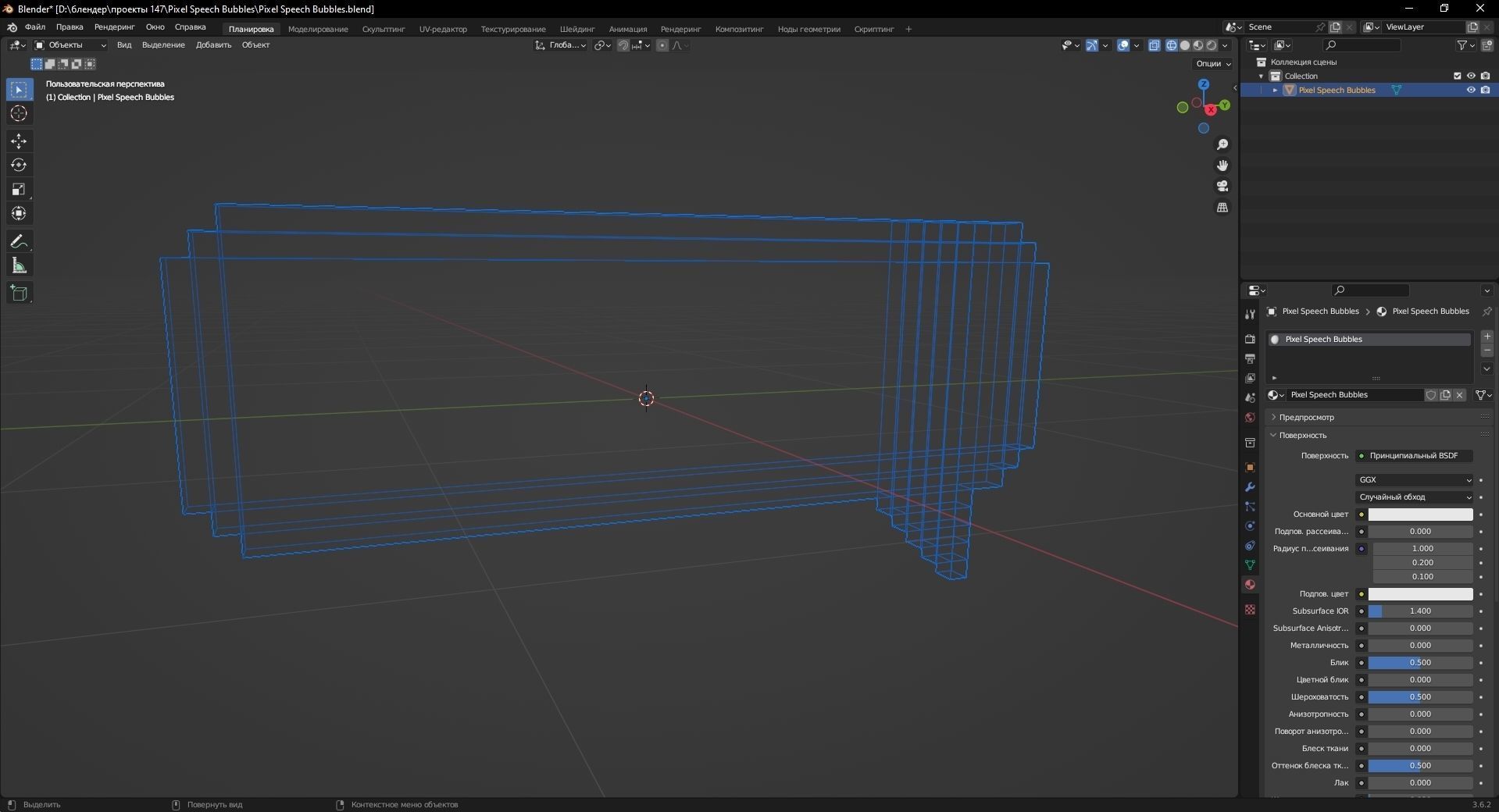Open the Добавить menu in viewport header
This screenshot has height=812, width=1499.
point(213,45)
